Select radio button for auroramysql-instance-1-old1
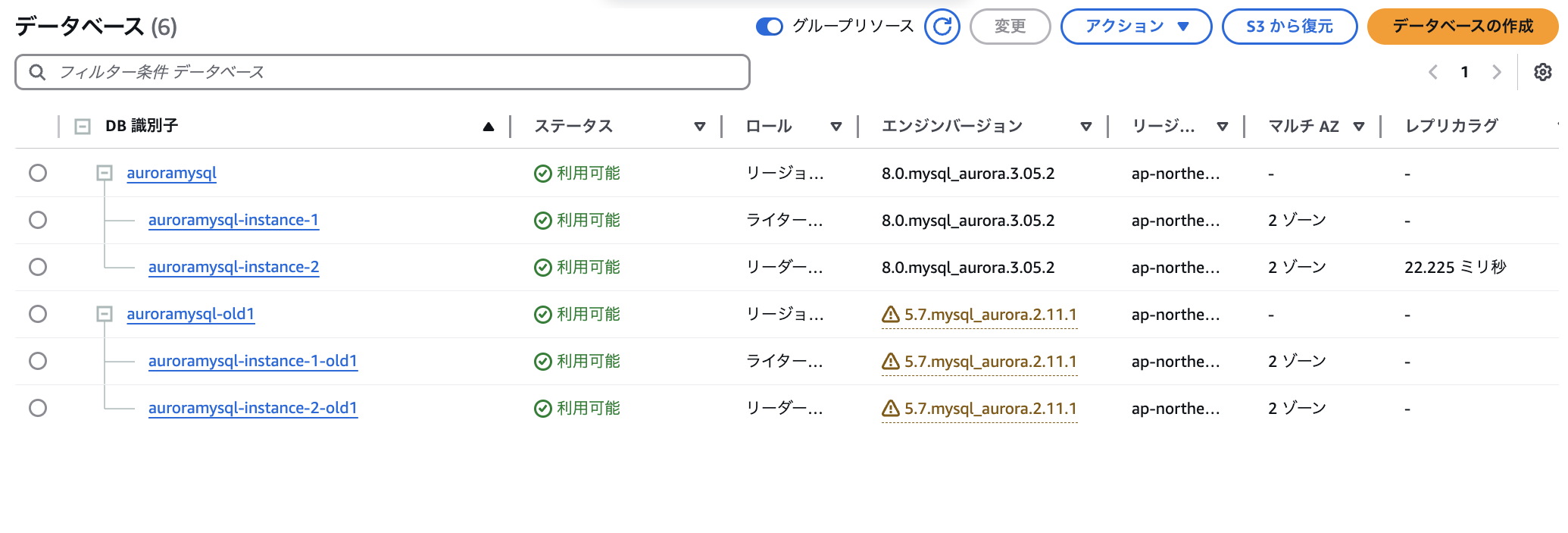 coord(38,361)
